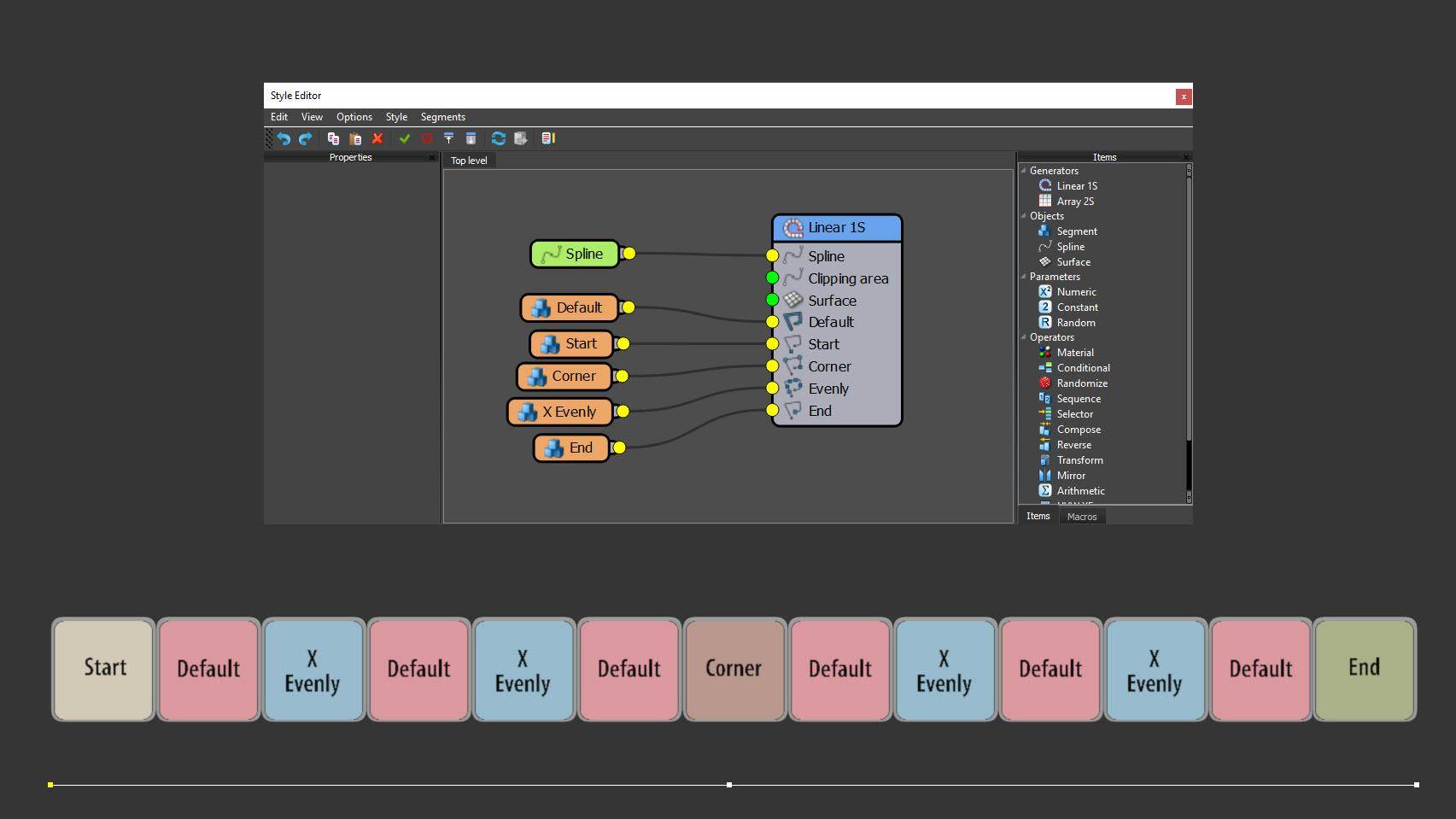The height and width of the screenshot is (819, 1456).
Task: Select the Spline node in the graph
Action: click(576, 254)
